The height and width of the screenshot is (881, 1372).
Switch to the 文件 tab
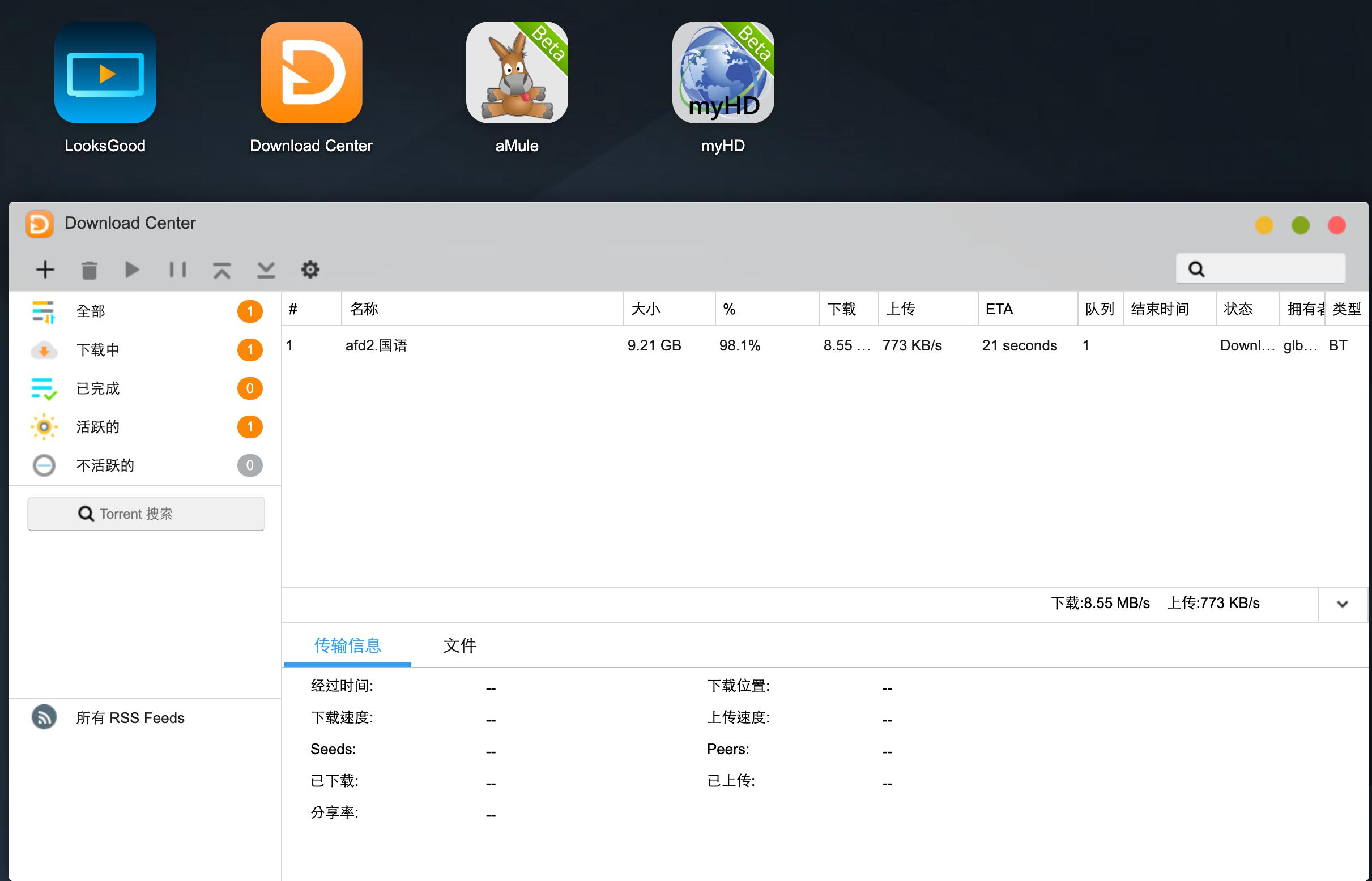click(x=458, y=645)
